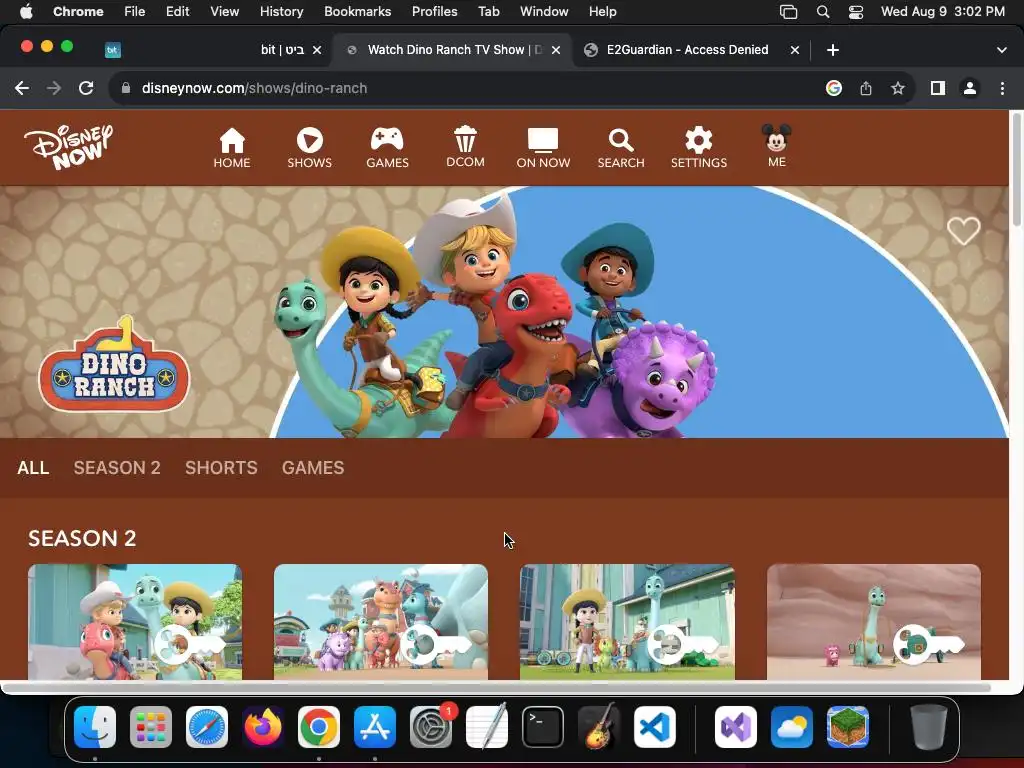Open the View menu
The width and height of the screenshot is (1024, 768).
coord(224,12)
